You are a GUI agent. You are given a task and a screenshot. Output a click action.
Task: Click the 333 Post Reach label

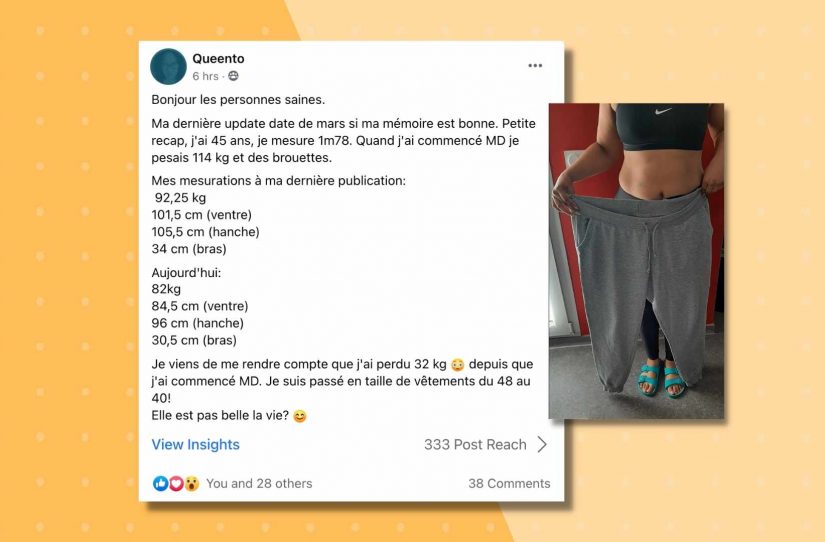click(x=475, y=445)
